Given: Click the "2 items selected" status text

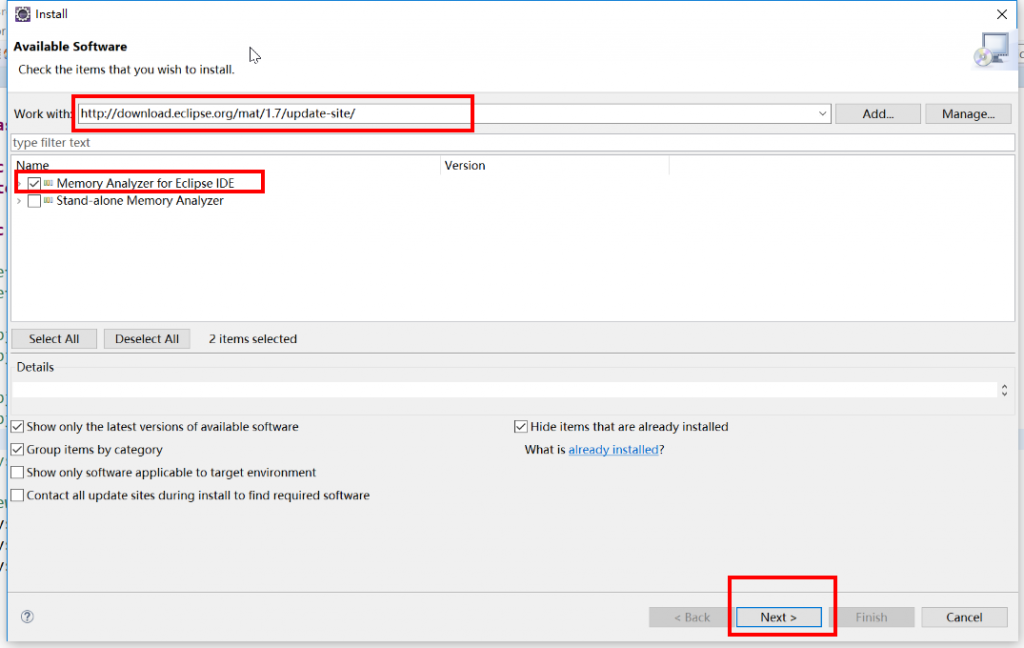Looking at the screenshot, I should (253, 339).
